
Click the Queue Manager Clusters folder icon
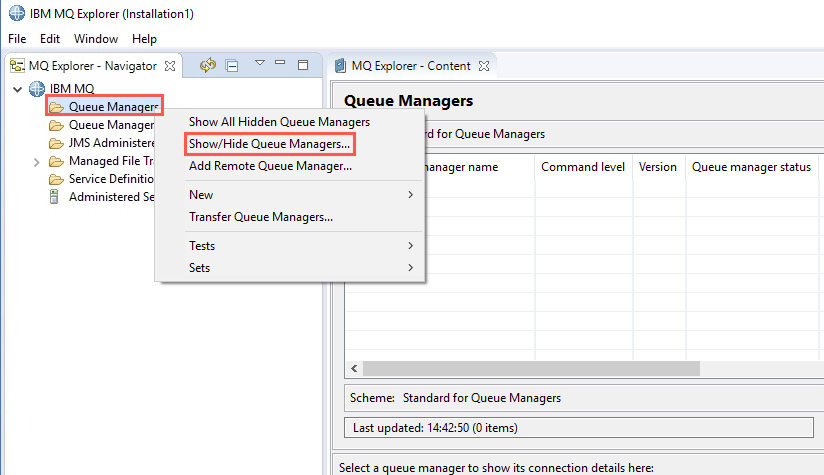click(56, 126)
